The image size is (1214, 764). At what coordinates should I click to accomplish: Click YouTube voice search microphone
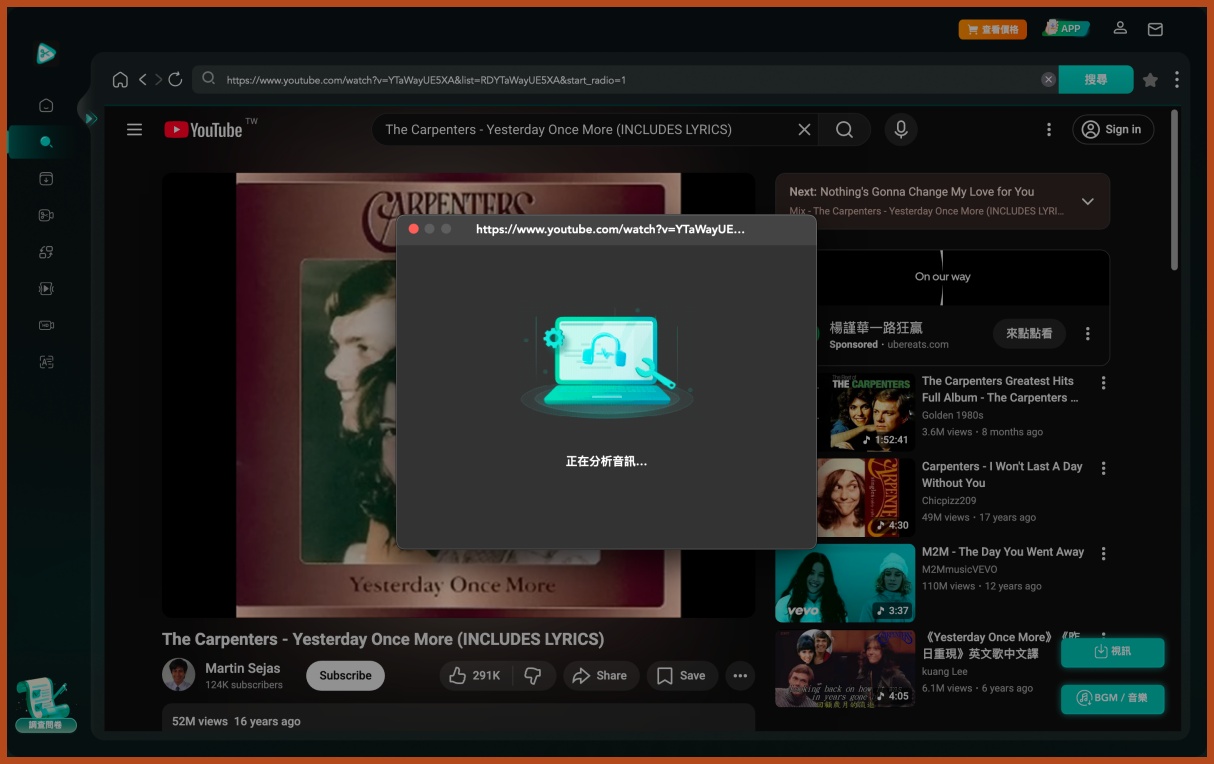point(900,129)
